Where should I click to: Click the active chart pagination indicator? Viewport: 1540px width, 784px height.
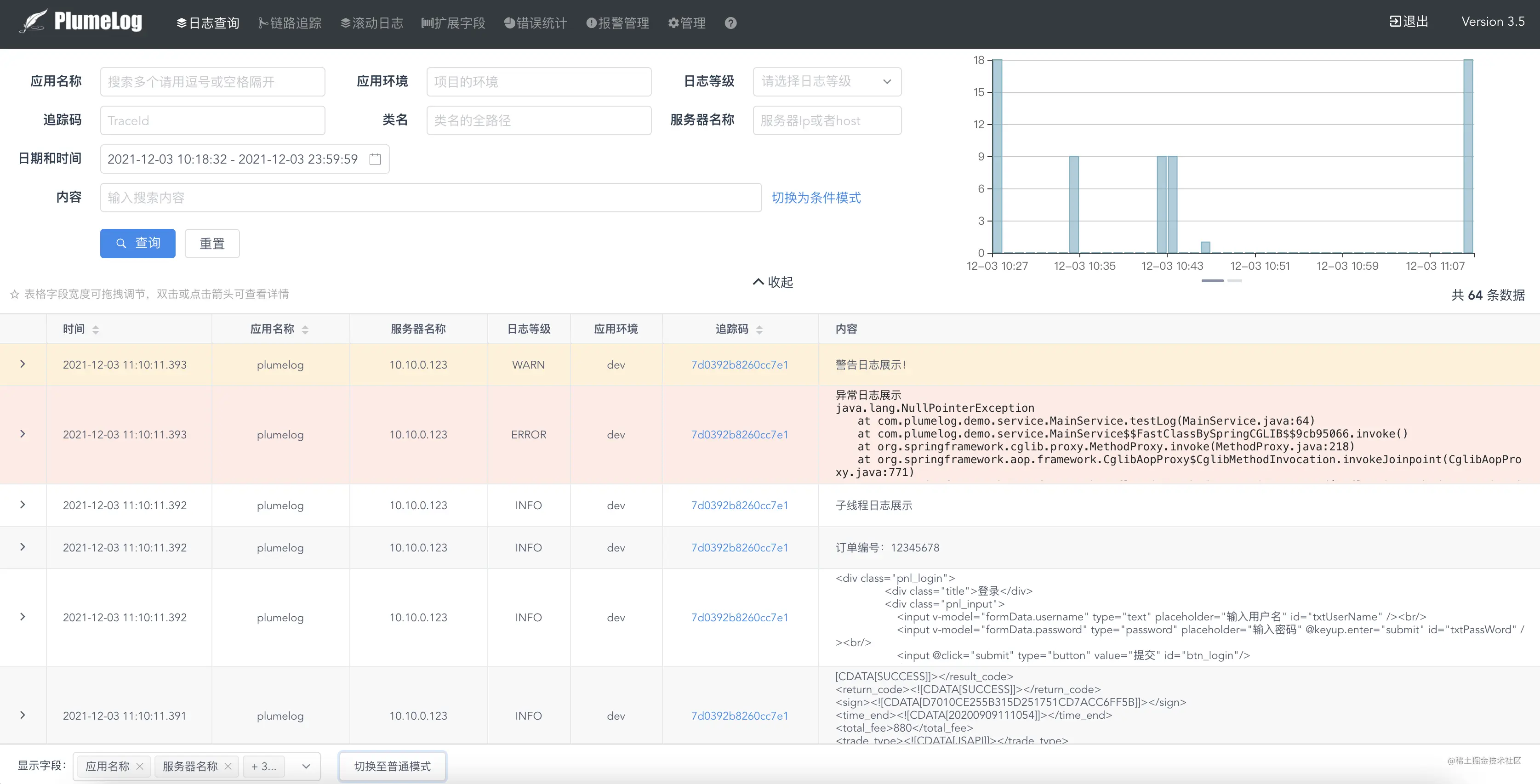(x=1212, y=280)
